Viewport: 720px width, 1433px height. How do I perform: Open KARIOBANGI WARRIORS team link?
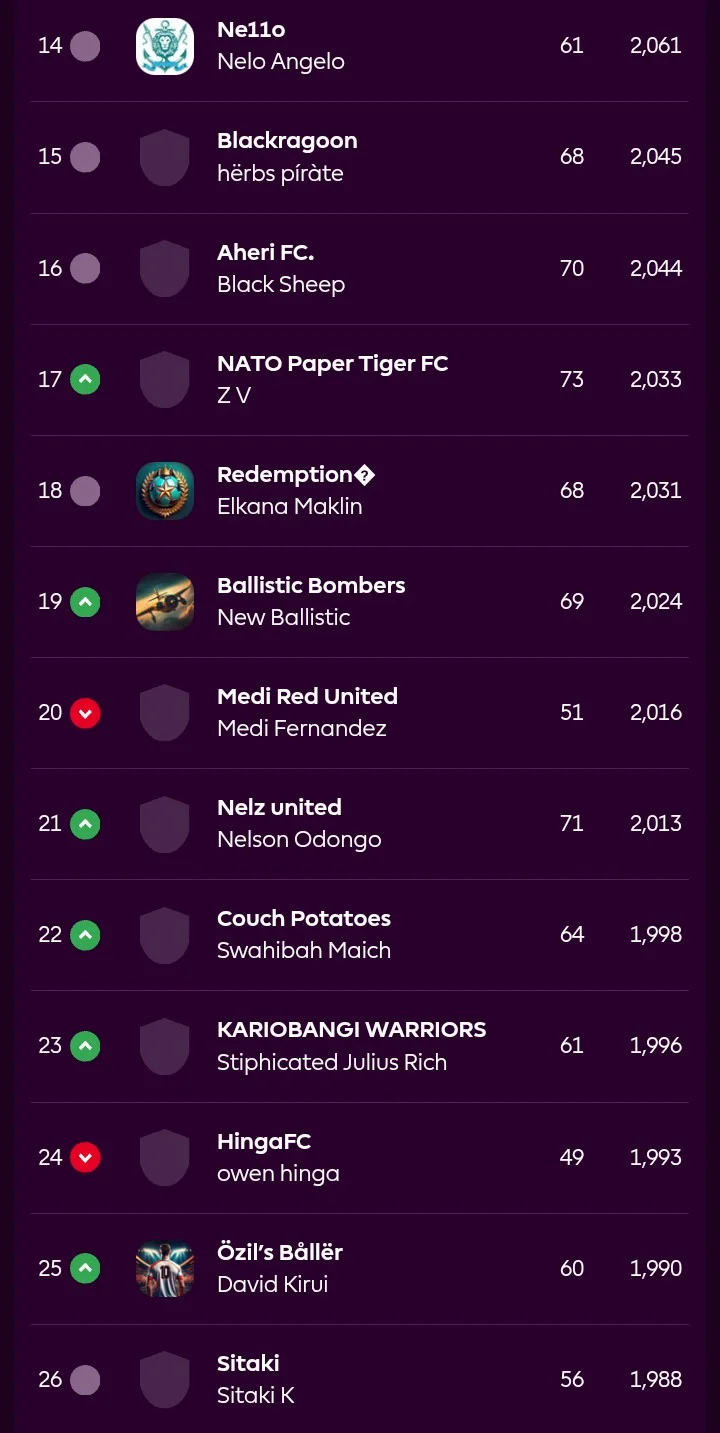(352, 1030)
